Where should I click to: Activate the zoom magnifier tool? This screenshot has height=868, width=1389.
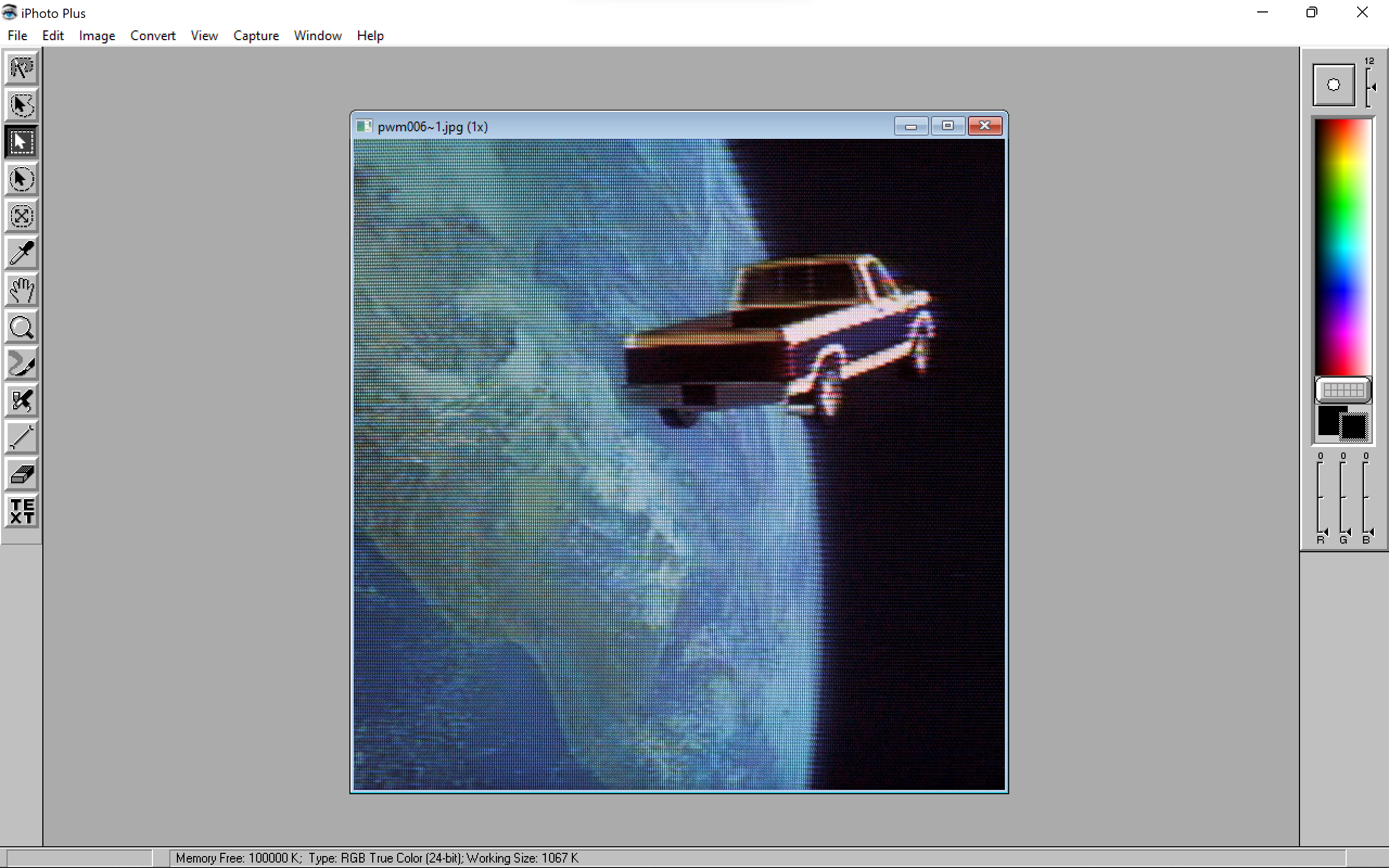pos(21,327)
